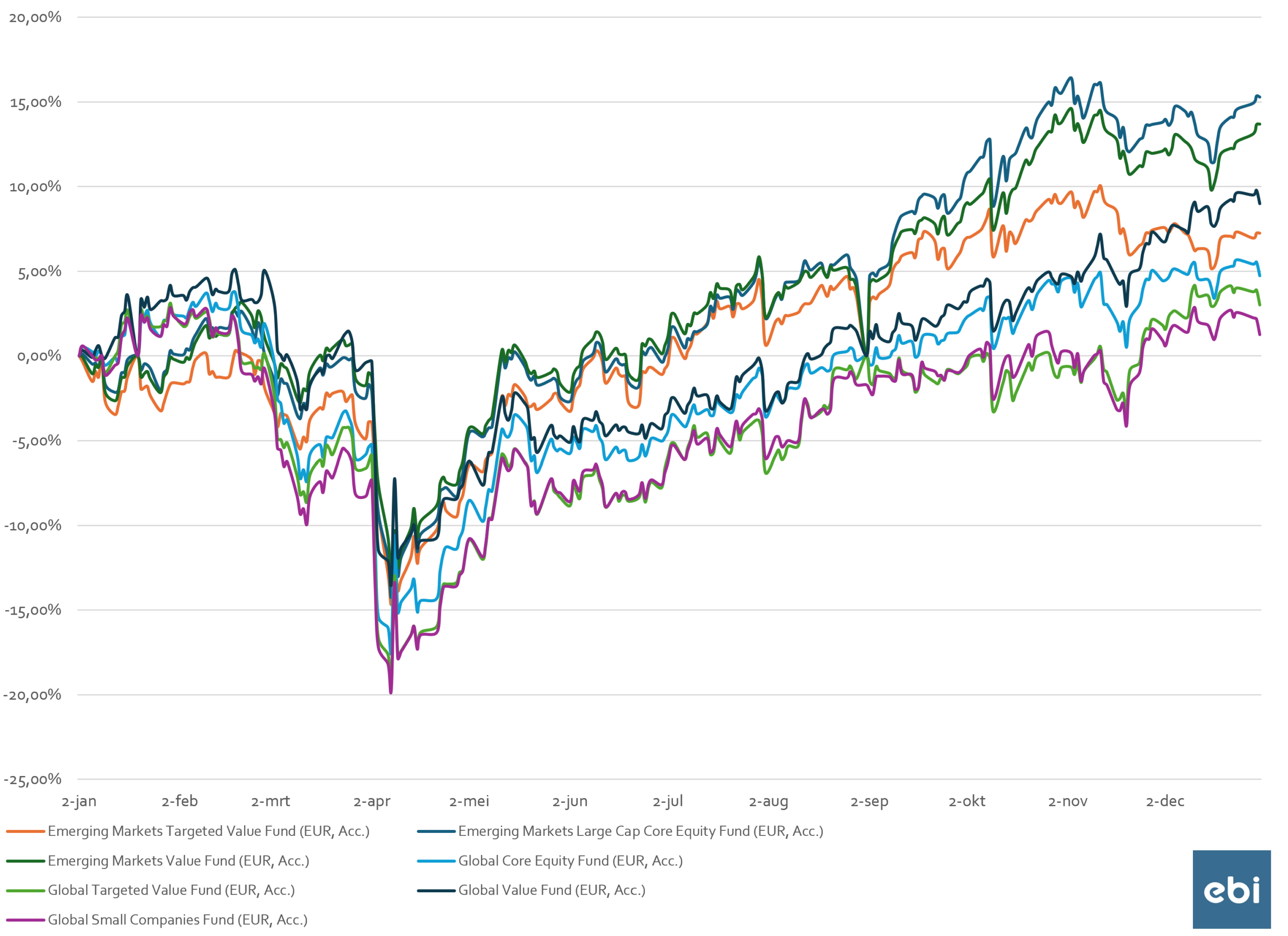The image size is (1288, 936).
Task: Click the 2-jan x-axis label
Action: [79, 802]
